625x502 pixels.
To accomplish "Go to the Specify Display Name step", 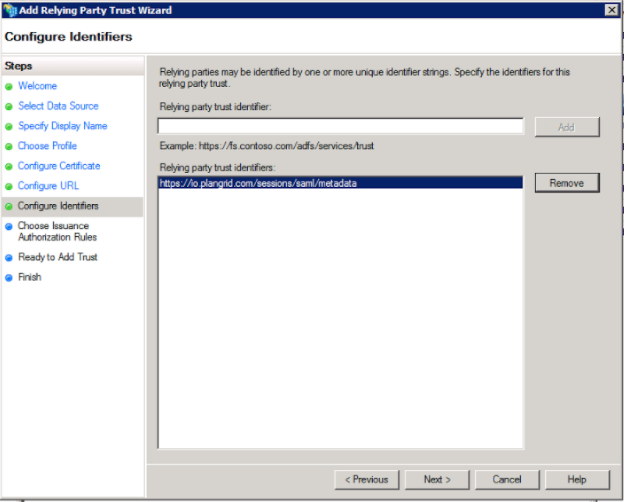I will point(63,126).
